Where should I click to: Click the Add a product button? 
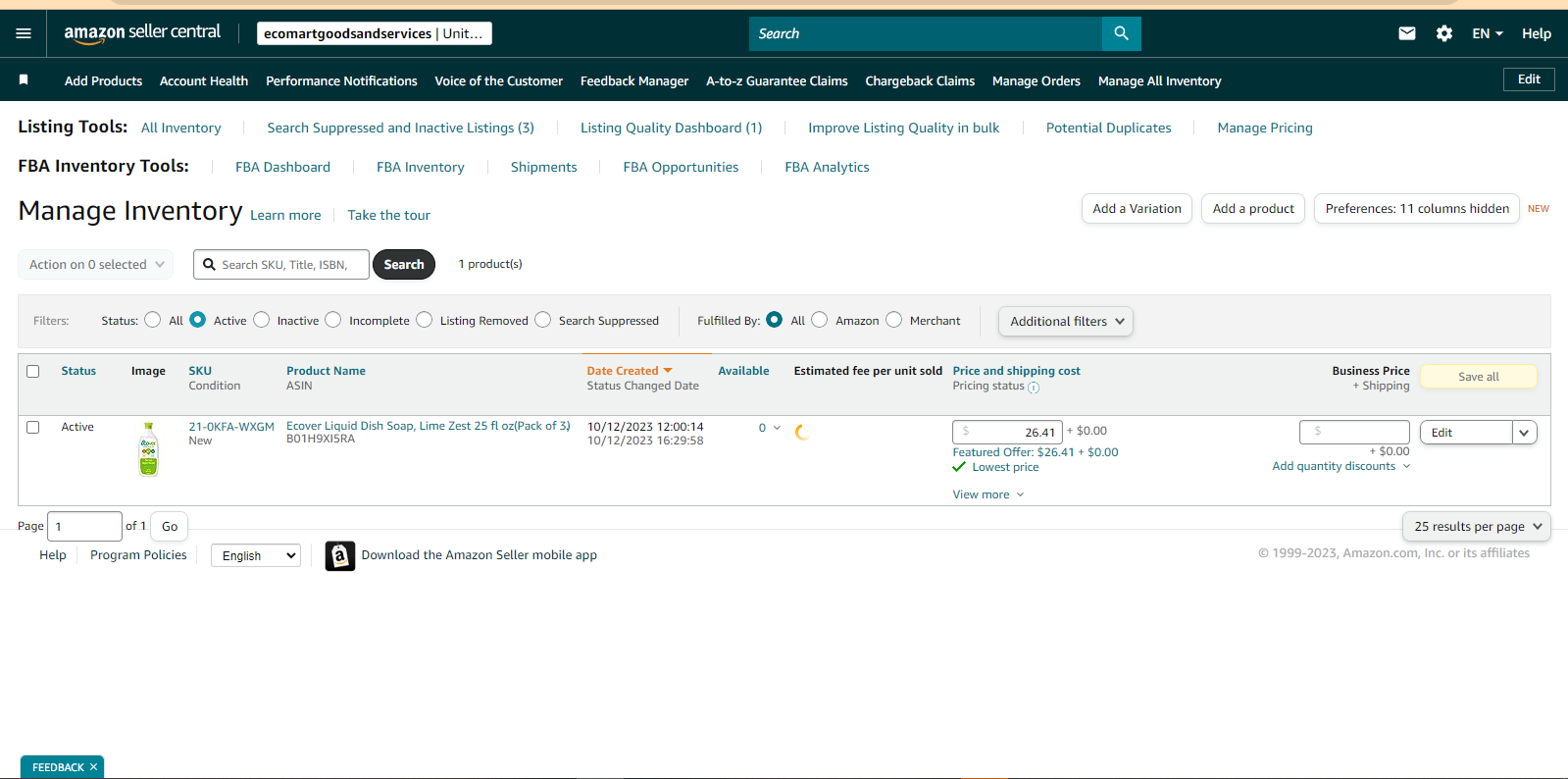coord(1253,209)
